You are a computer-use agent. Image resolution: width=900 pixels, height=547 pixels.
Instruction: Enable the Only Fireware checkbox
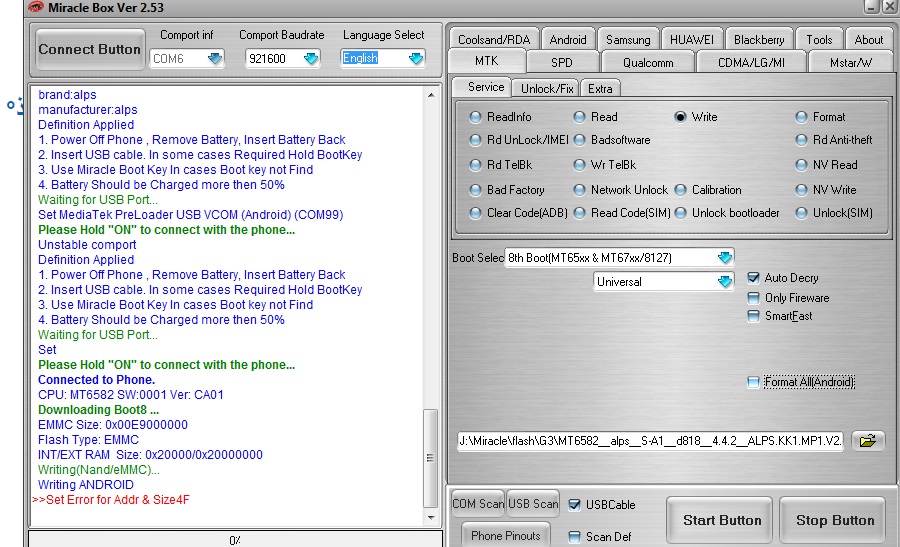coord(753,298)
